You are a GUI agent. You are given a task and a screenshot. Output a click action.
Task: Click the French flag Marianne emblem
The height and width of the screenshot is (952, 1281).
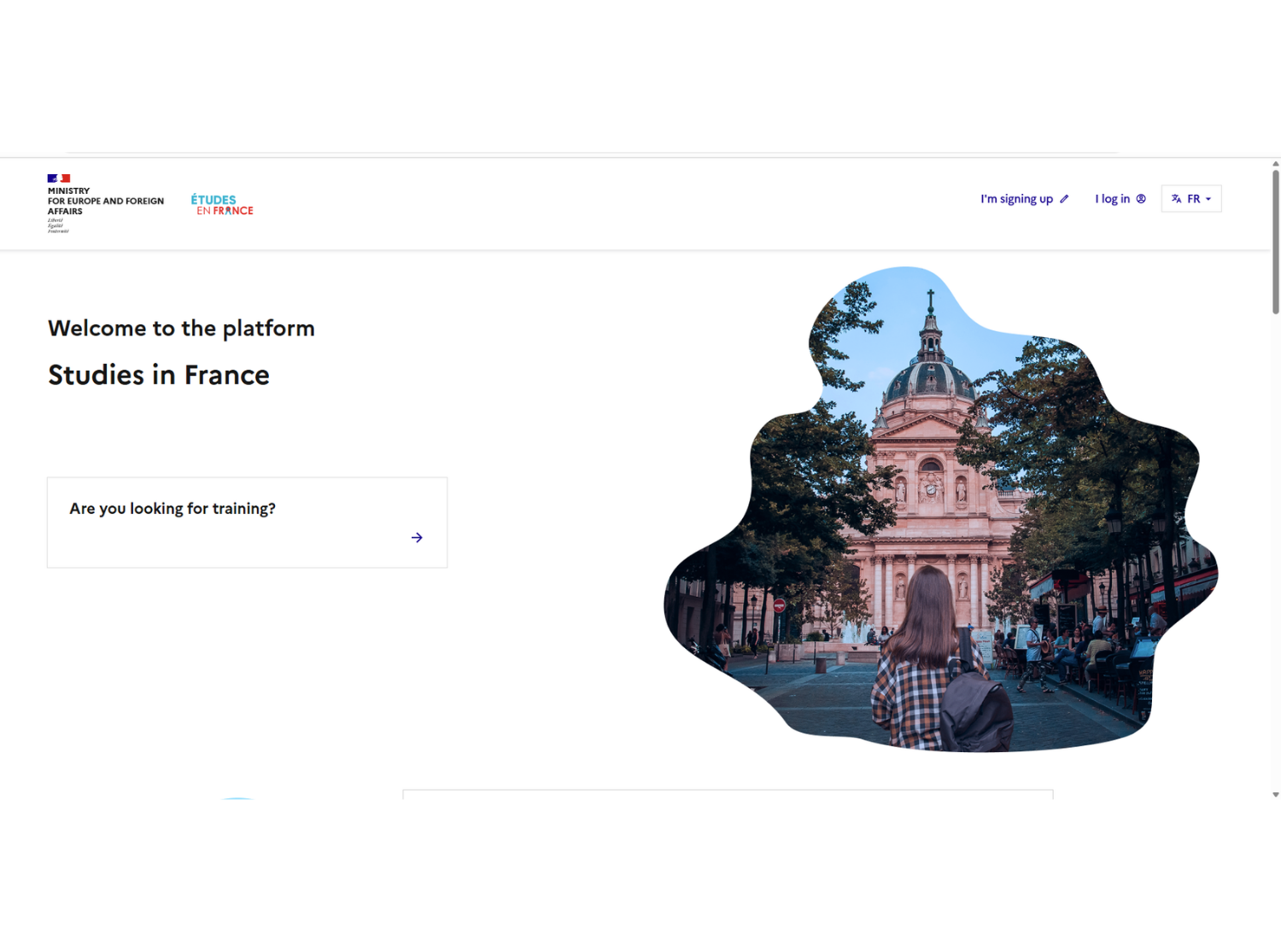coord(59,178)
